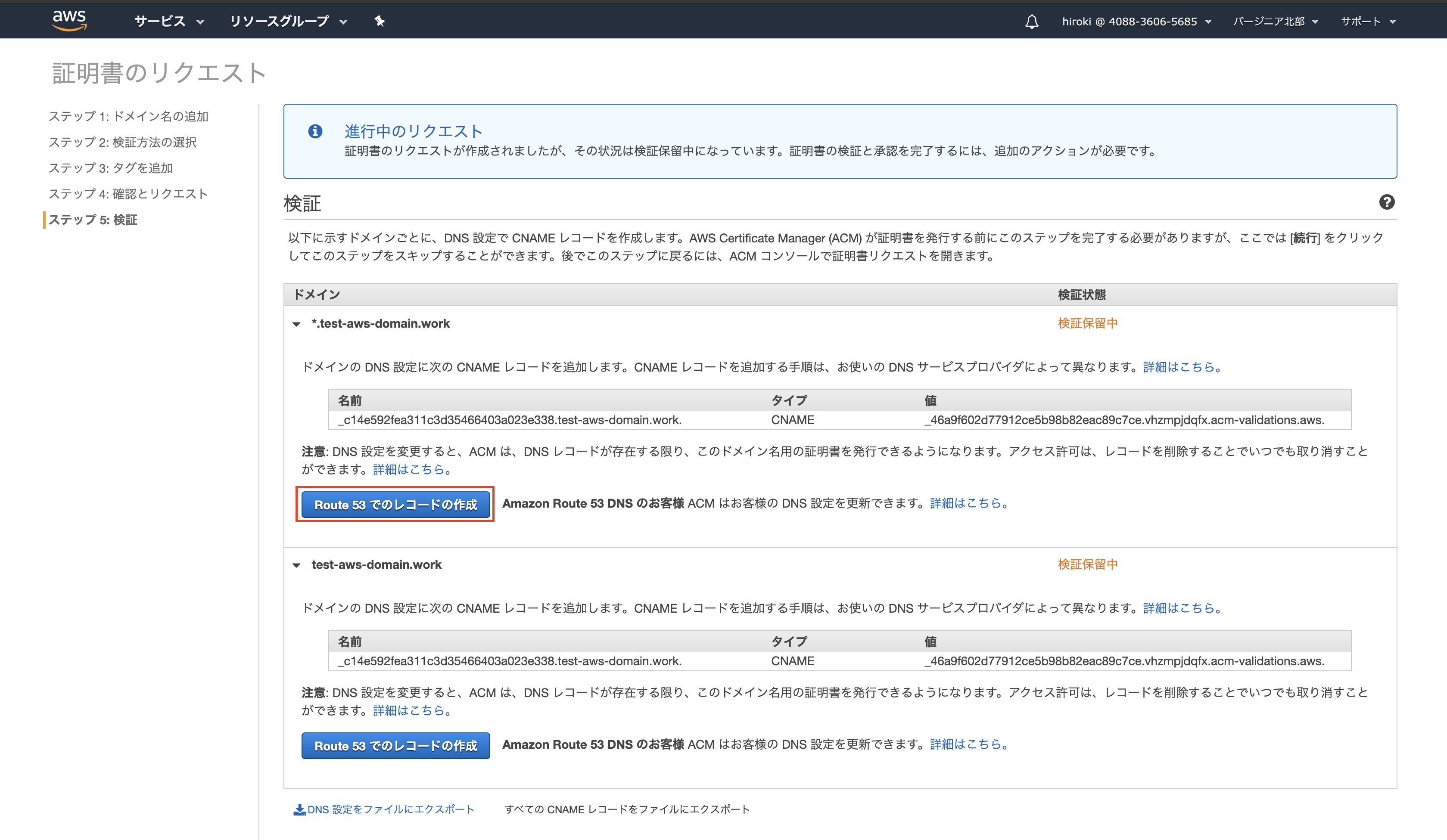This screenshot has width=1447, height=840.
Task: Click DNS 設定をファイルにエクスポート link
Action: click(x=390, y=809)
